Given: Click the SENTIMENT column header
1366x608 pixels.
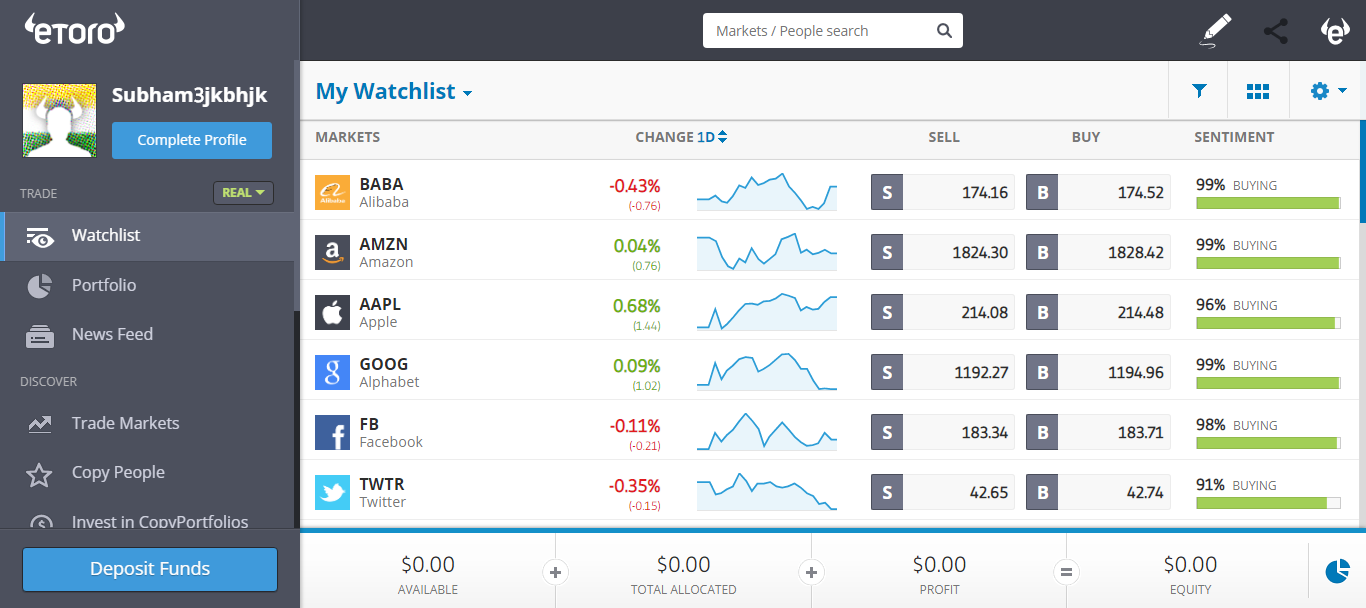Looking at the screenshot, I should click(x=1234, y=137).
